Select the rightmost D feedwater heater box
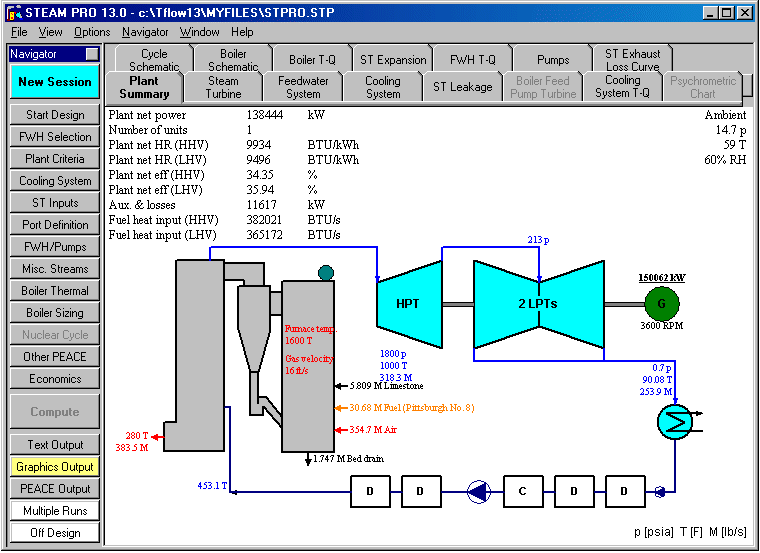This screenshot has height=553, width=760. (x=624, y=491)
